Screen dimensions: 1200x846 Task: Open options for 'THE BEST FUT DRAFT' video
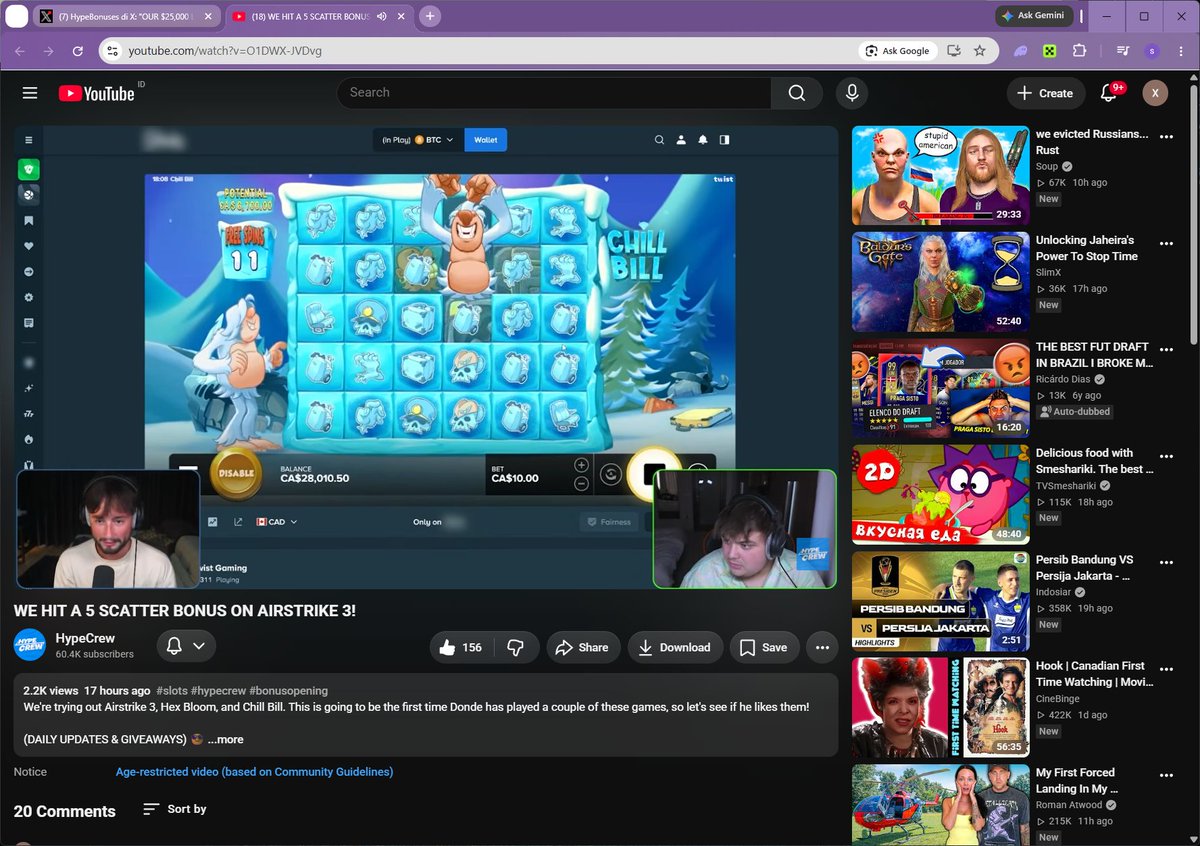pos(1166,350)
